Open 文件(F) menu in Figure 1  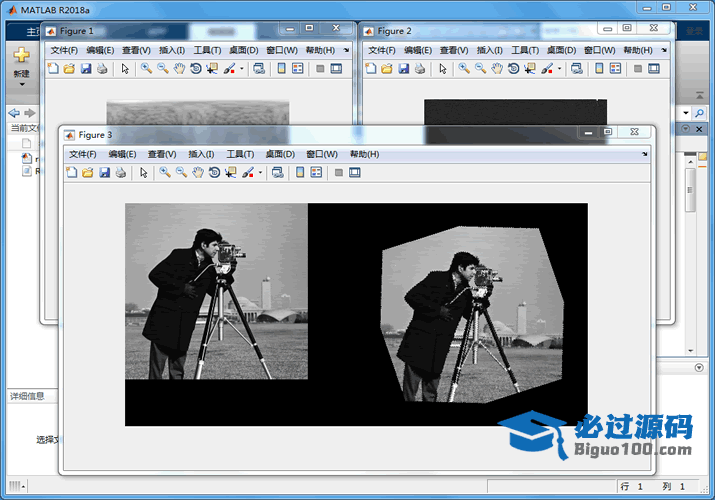point(64,50)
